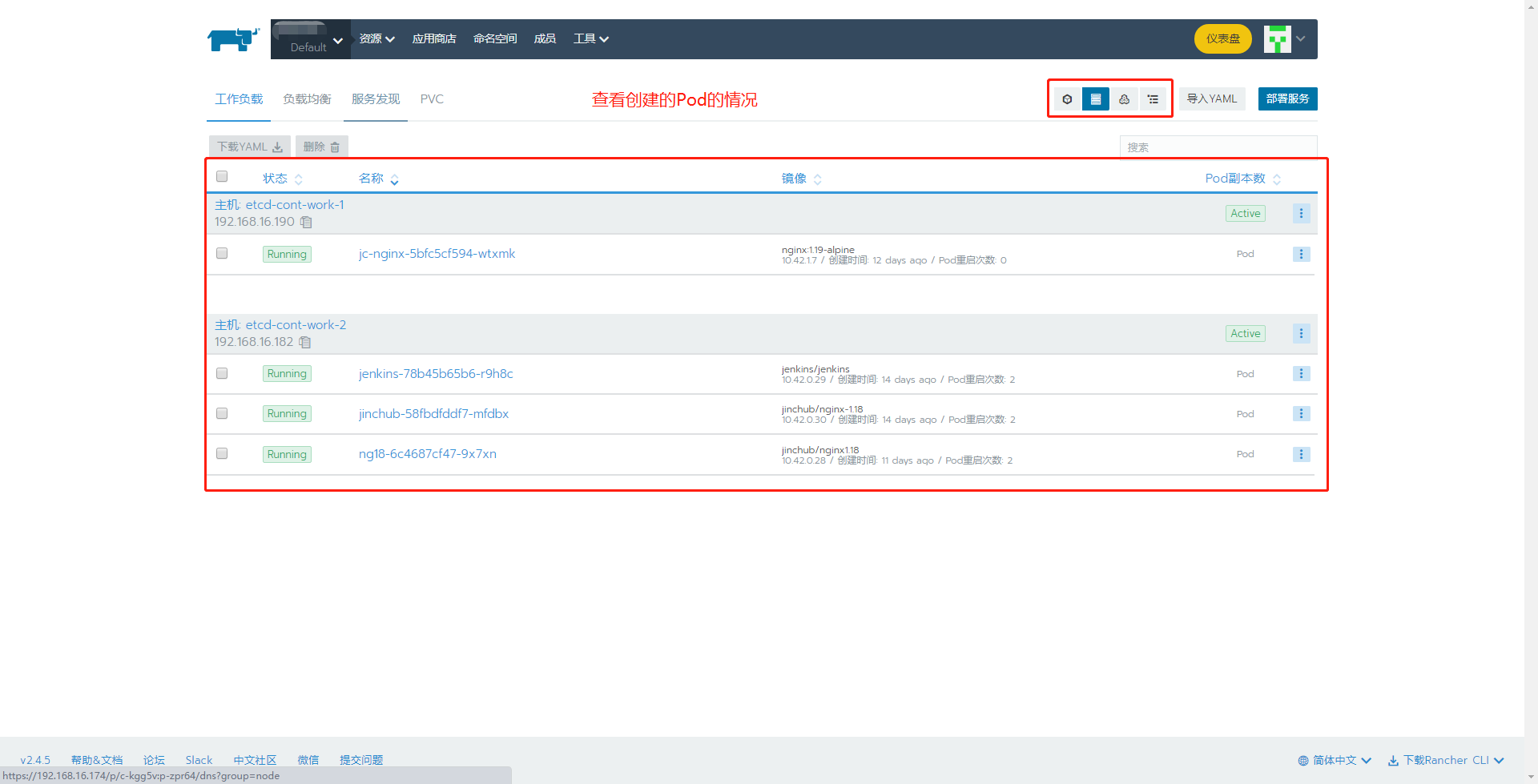Select the group-by-namespace list view icon

point(1153,99)
